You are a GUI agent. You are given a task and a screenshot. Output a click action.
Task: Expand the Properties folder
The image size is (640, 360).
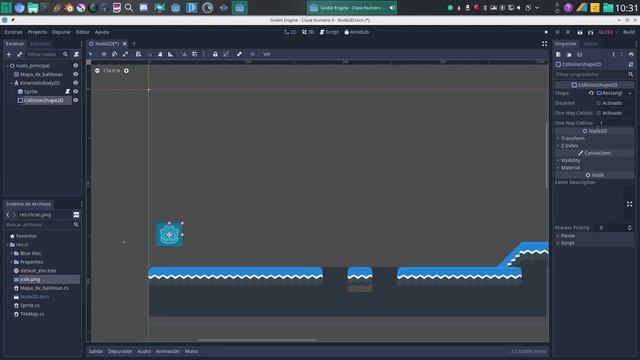pos(11,262)
